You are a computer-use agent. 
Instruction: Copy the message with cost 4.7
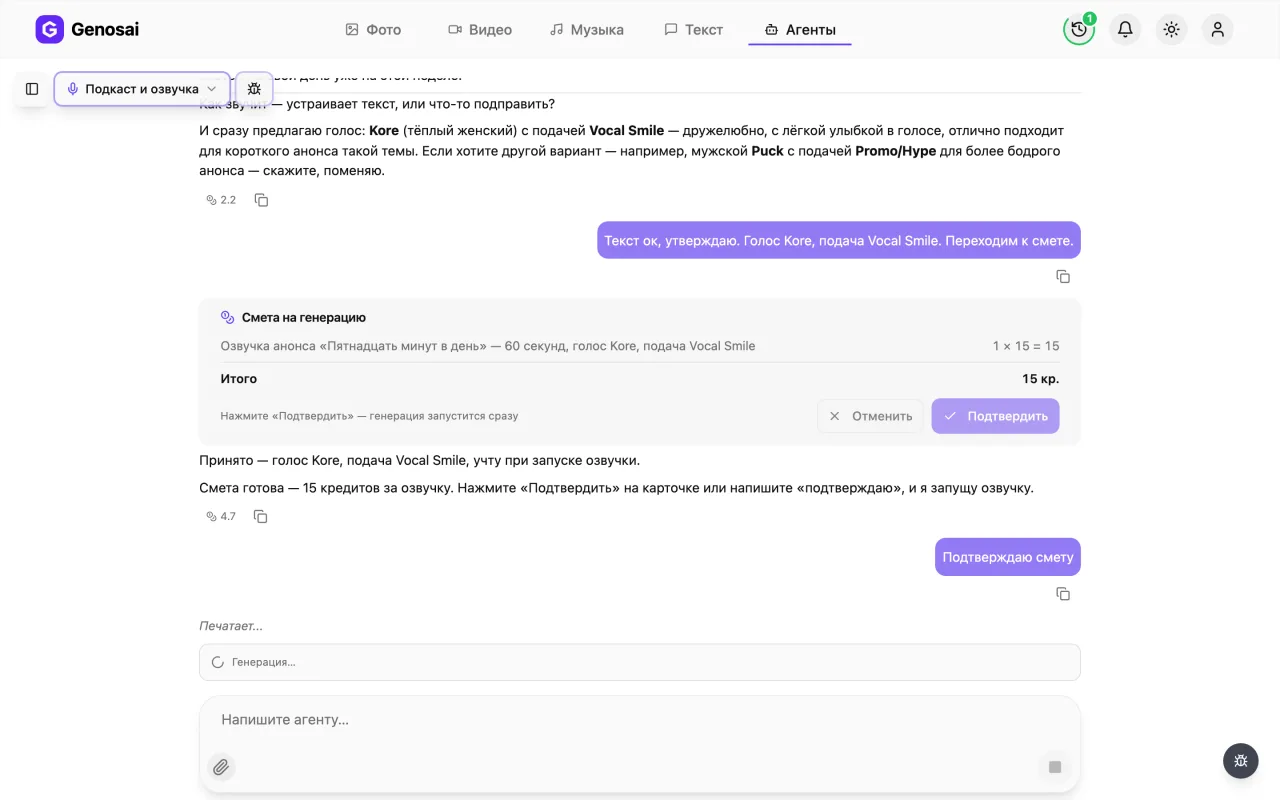coord(261,516)
